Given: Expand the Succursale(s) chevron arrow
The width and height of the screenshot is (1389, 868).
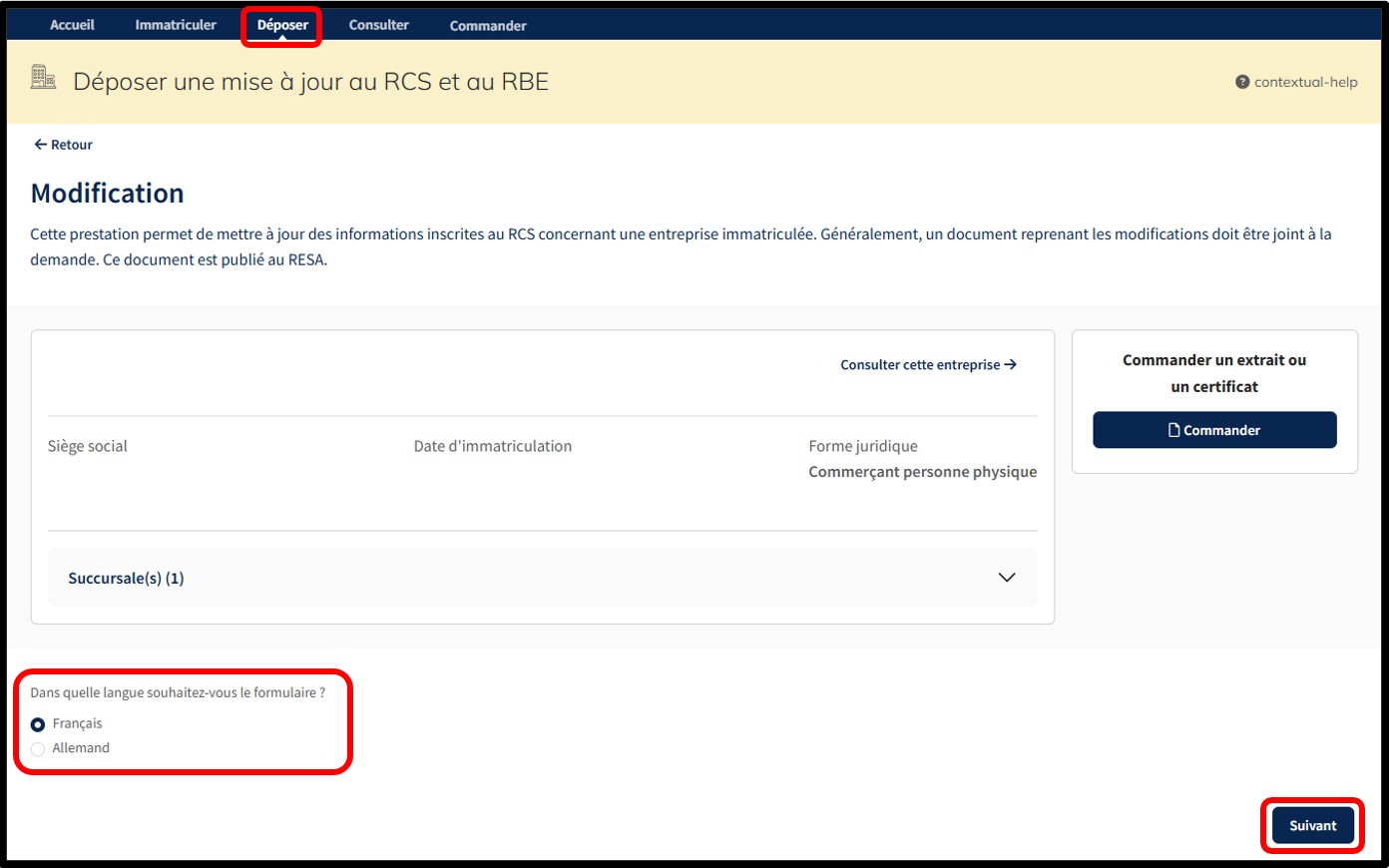Looking at the screenshot, I should coord(1007,578).
